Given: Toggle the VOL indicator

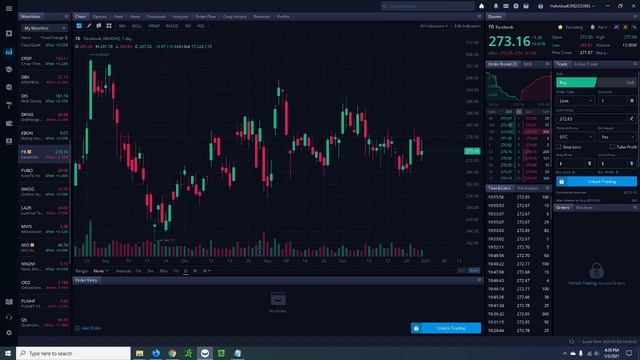Looking at the screenshot, I should tap(201, 26).
